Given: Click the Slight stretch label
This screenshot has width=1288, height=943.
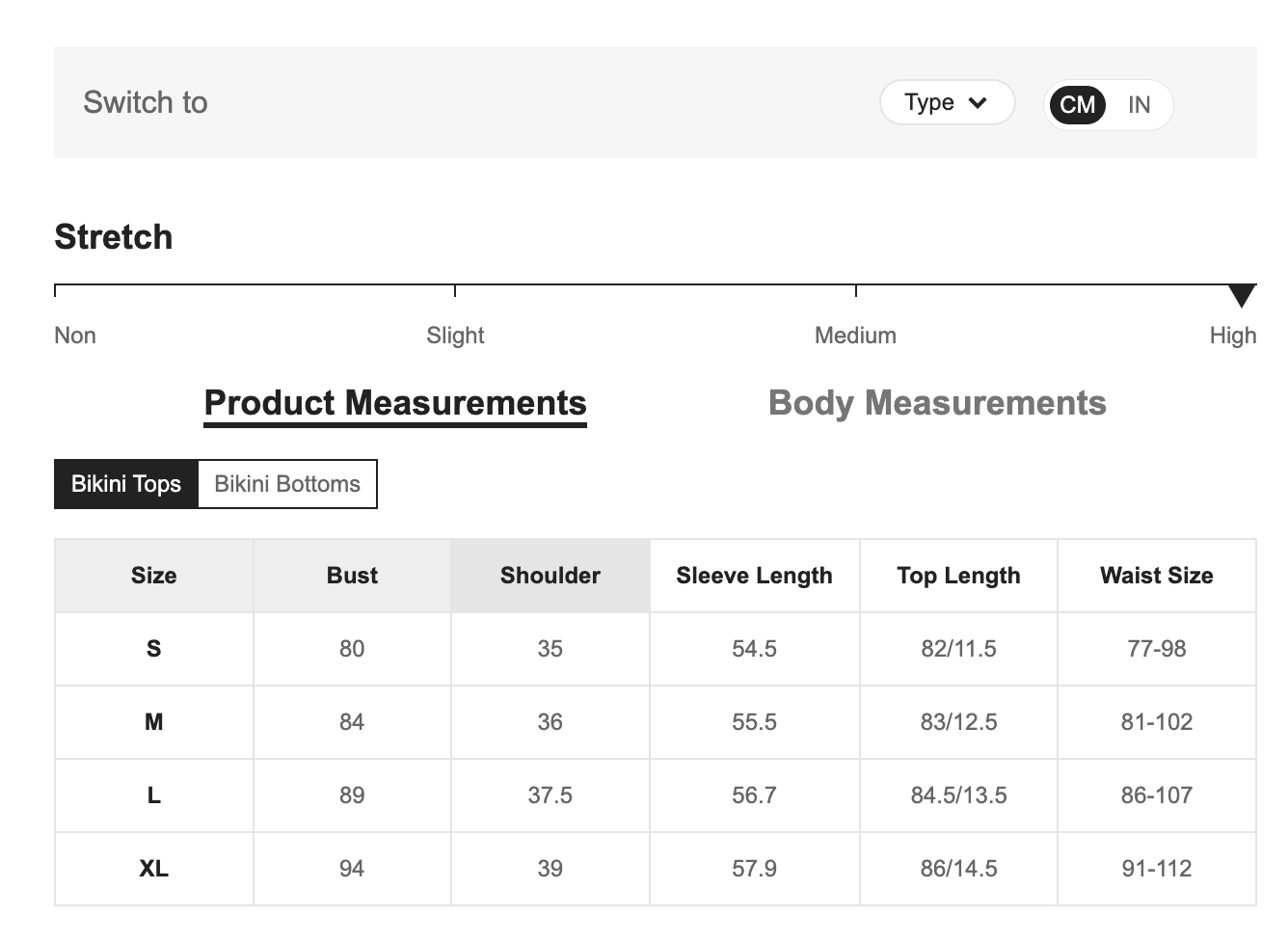Looking at the screenshot, I should (455, 336).
